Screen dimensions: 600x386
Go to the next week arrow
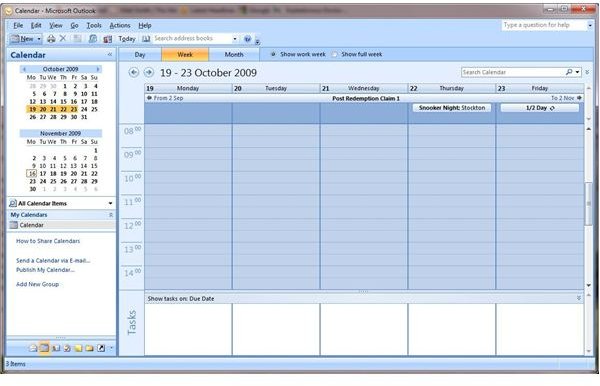click(148, 72)
